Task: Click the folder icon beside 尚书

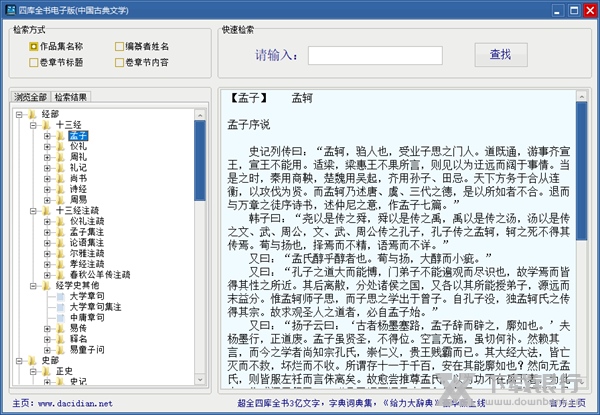Action: pyautogui.click(x=60, y=178)
